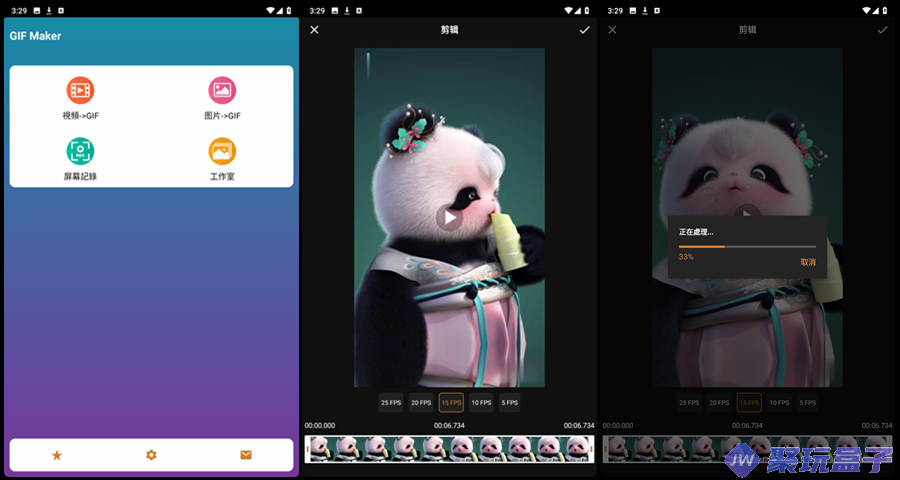Click the panda video preview in the active editor

click(449, 218)
